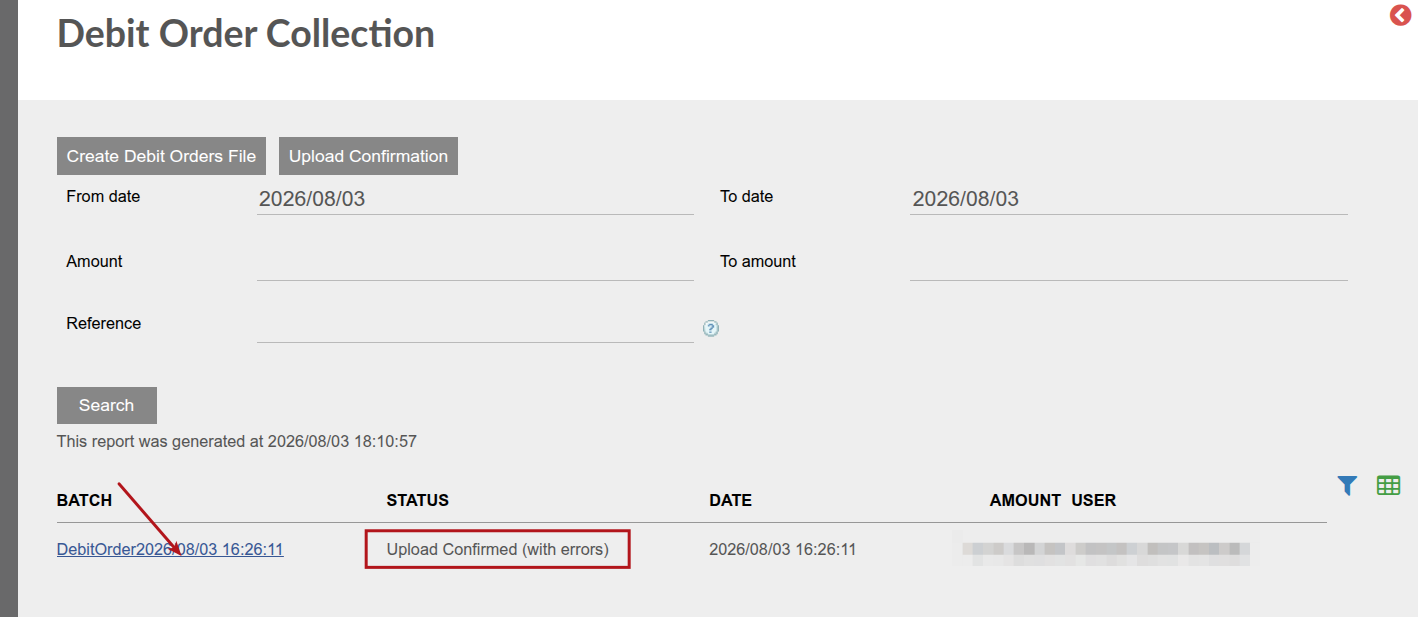The image size is (1418, 617).
Task: Select the Amount input field
Action: point(475,264)
